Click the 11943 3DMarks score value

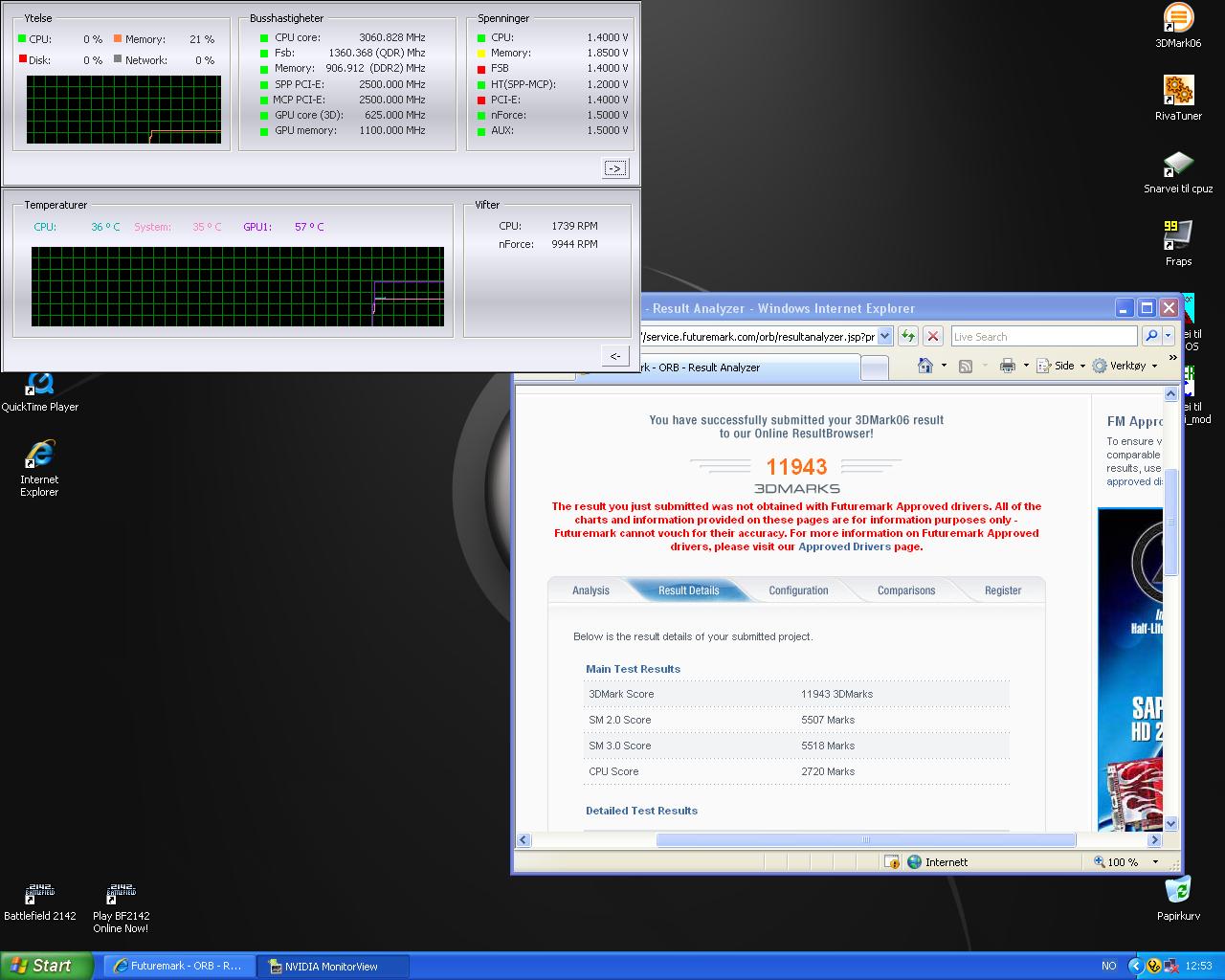[836, 694]
